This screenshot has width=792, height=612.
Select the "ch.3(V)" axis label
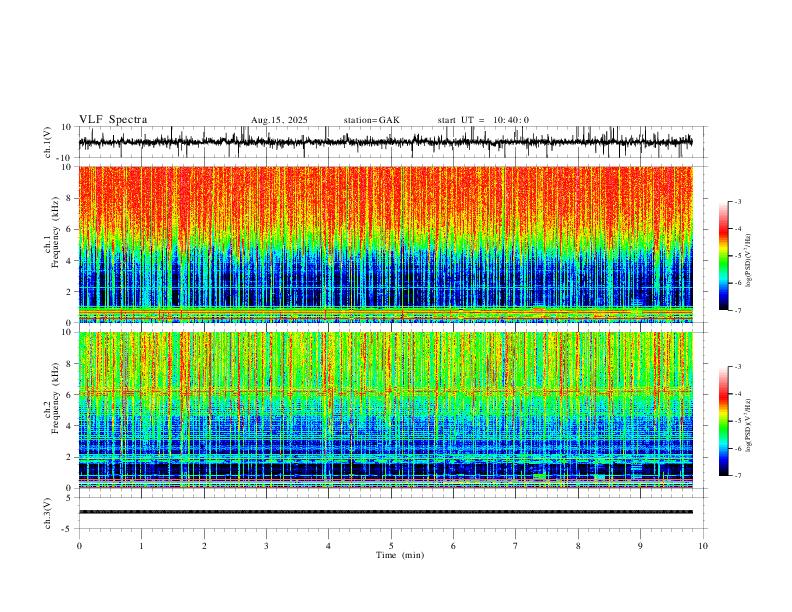48,513
